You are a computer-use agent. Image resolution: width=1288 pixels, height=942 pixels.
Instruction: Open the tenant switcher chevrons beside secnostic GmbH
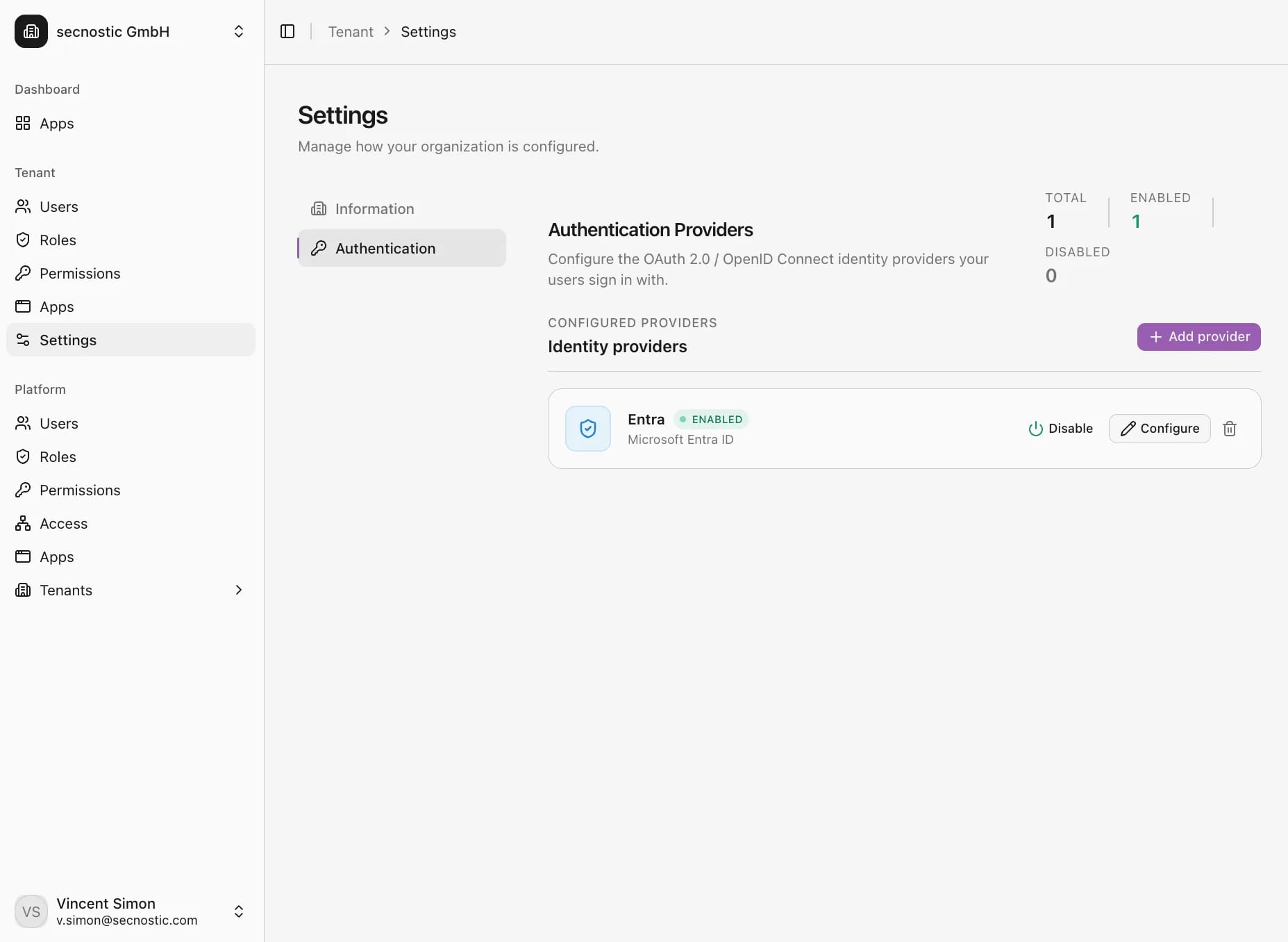(x=238, y=31)
